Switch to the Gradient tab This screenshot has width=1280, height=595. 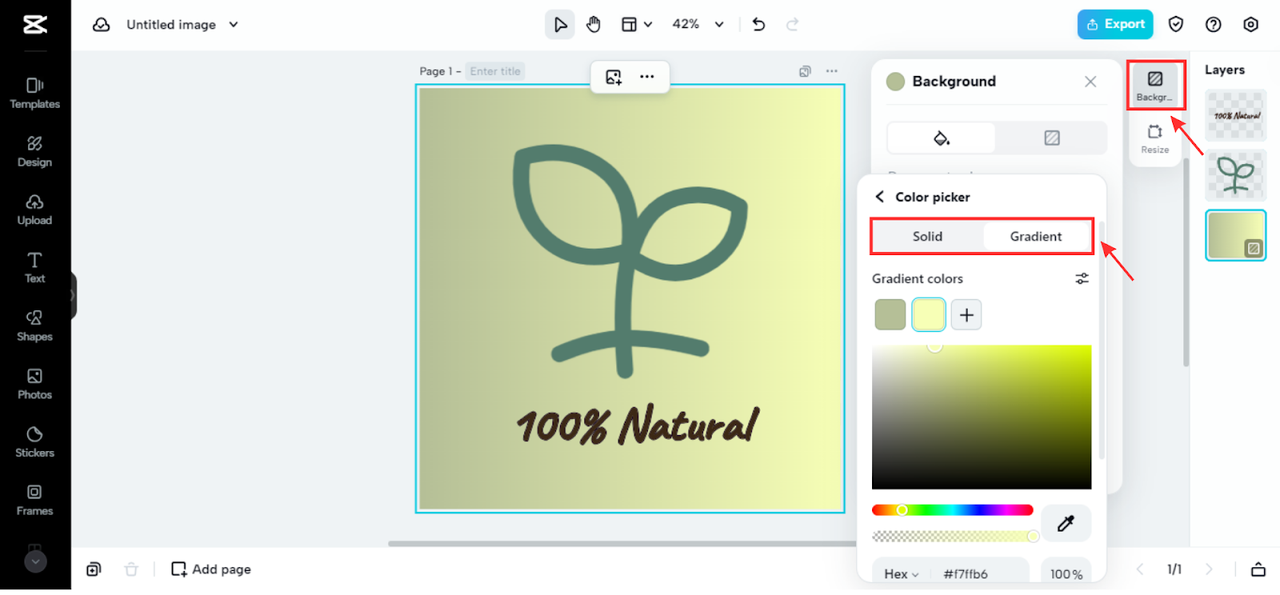click(1036, 236)
